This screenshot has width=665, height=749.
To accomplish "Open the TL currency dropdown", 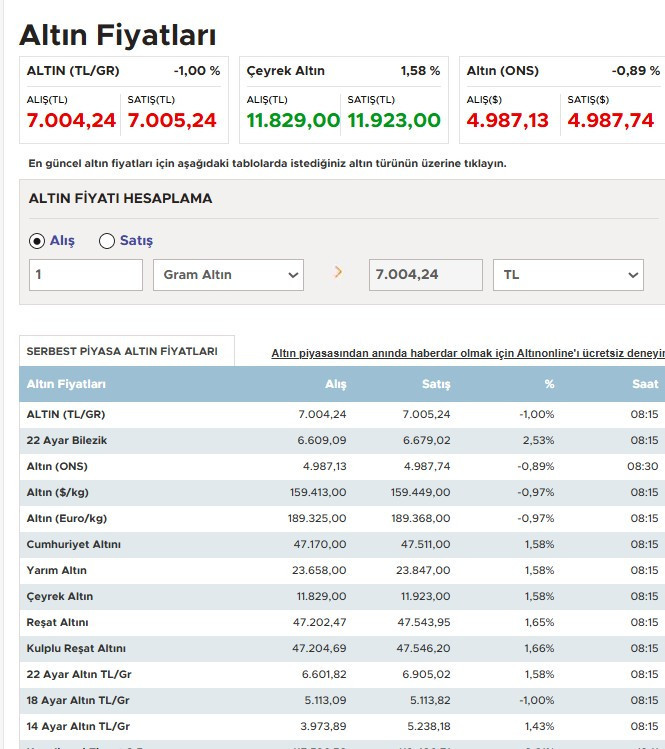I will point(568,275).
